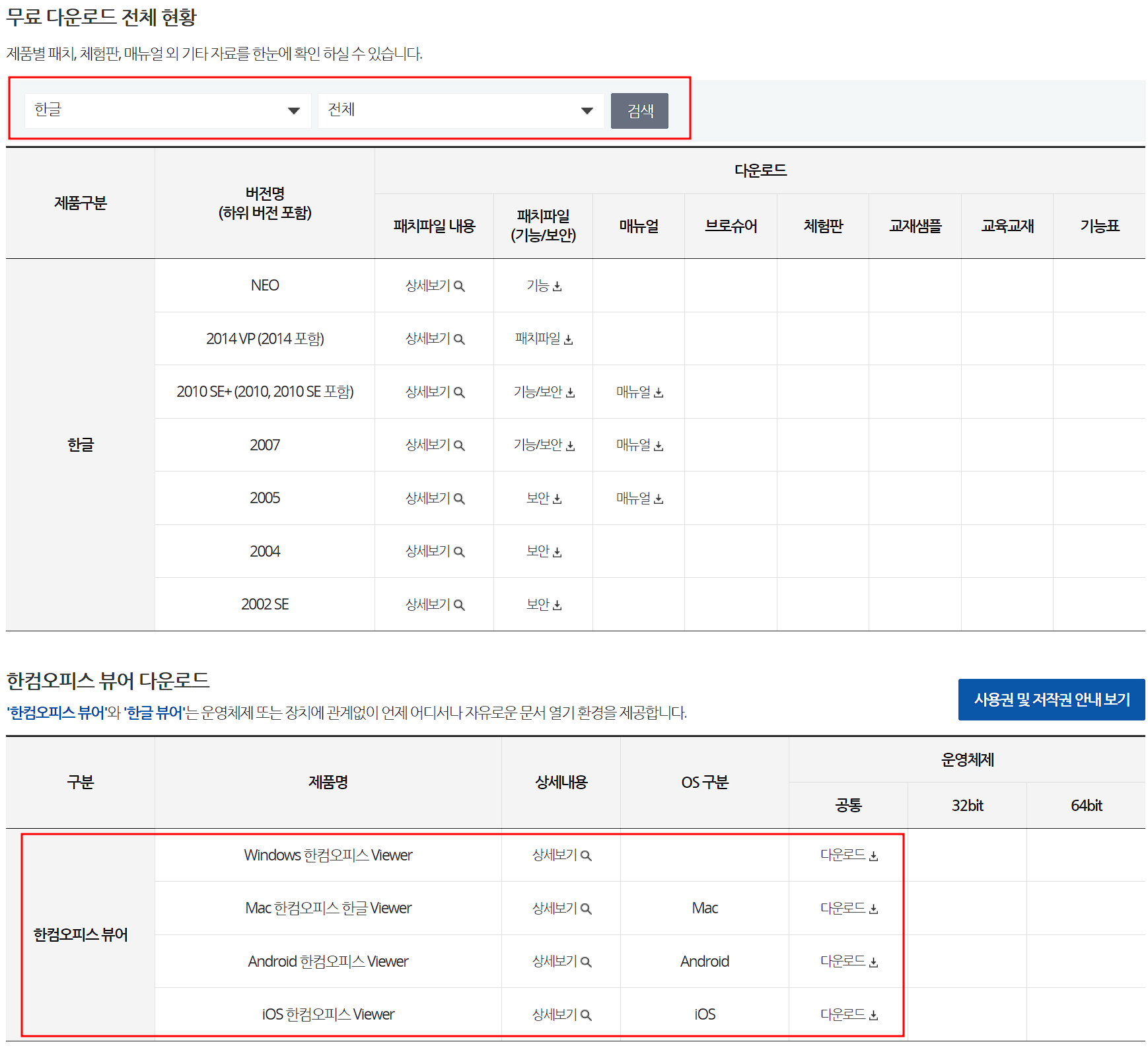Click the Mac 한컴오피스 한글 Viewer name
Viewport: 1148px width, 1050px height.
[328, 908]
